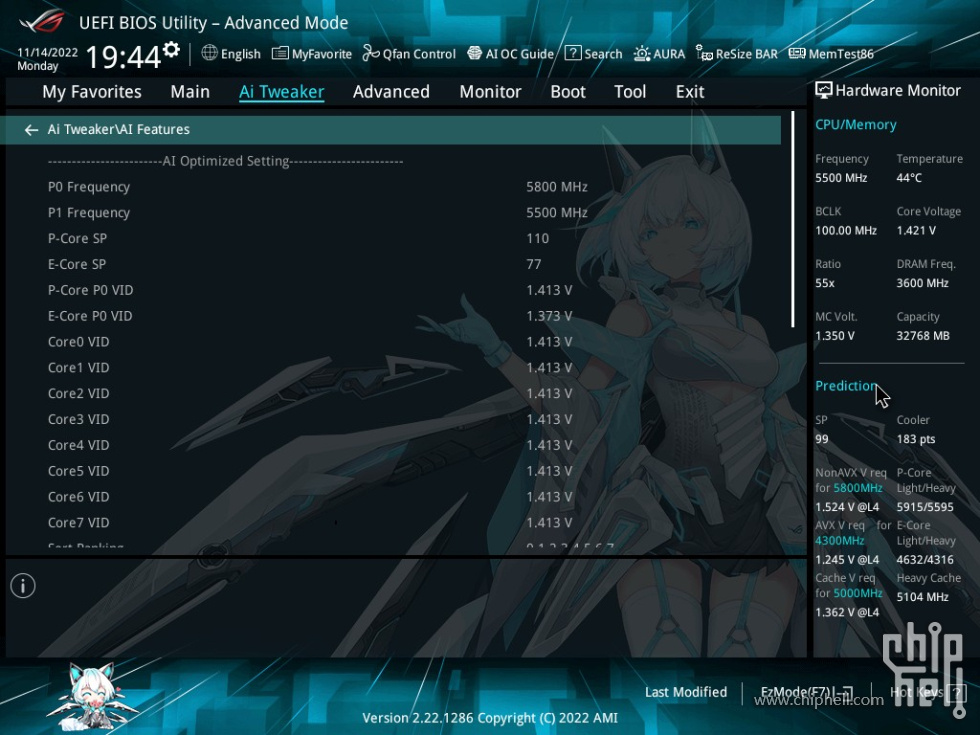Select the Core2 VID row
The image size is (980, 735).
tap(394, 393)
